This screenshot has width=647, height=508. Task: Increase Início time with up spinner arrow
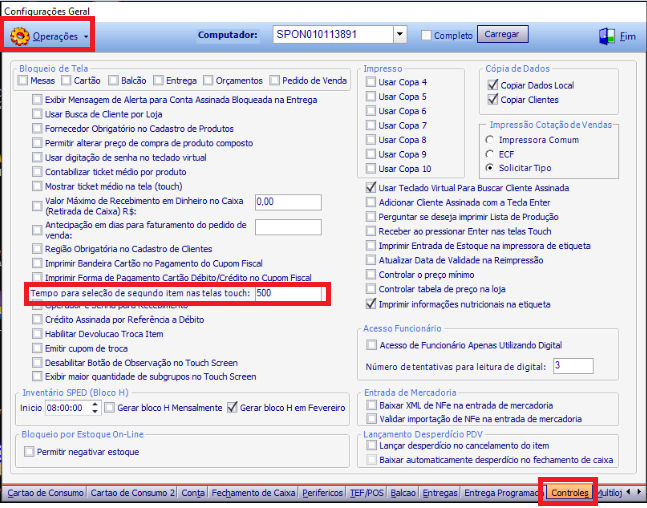coord(95,404)
